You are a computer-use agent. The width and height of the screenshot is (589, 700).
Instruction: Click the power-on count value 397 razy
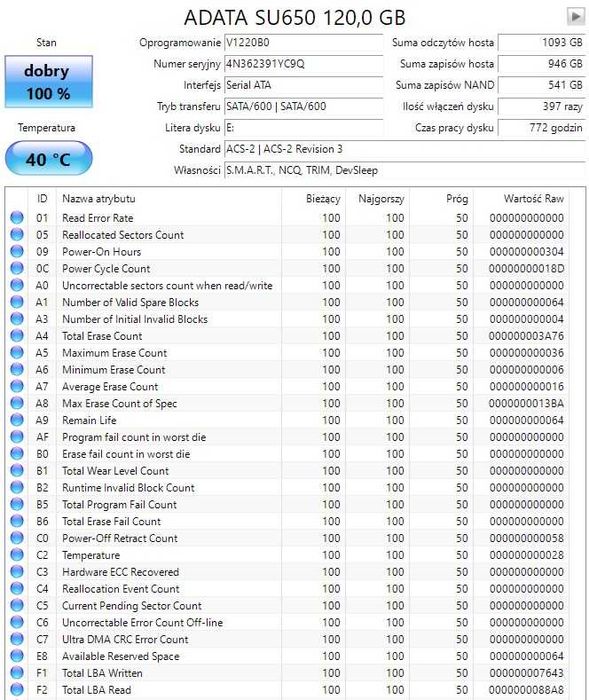click(x=542, y=107)
